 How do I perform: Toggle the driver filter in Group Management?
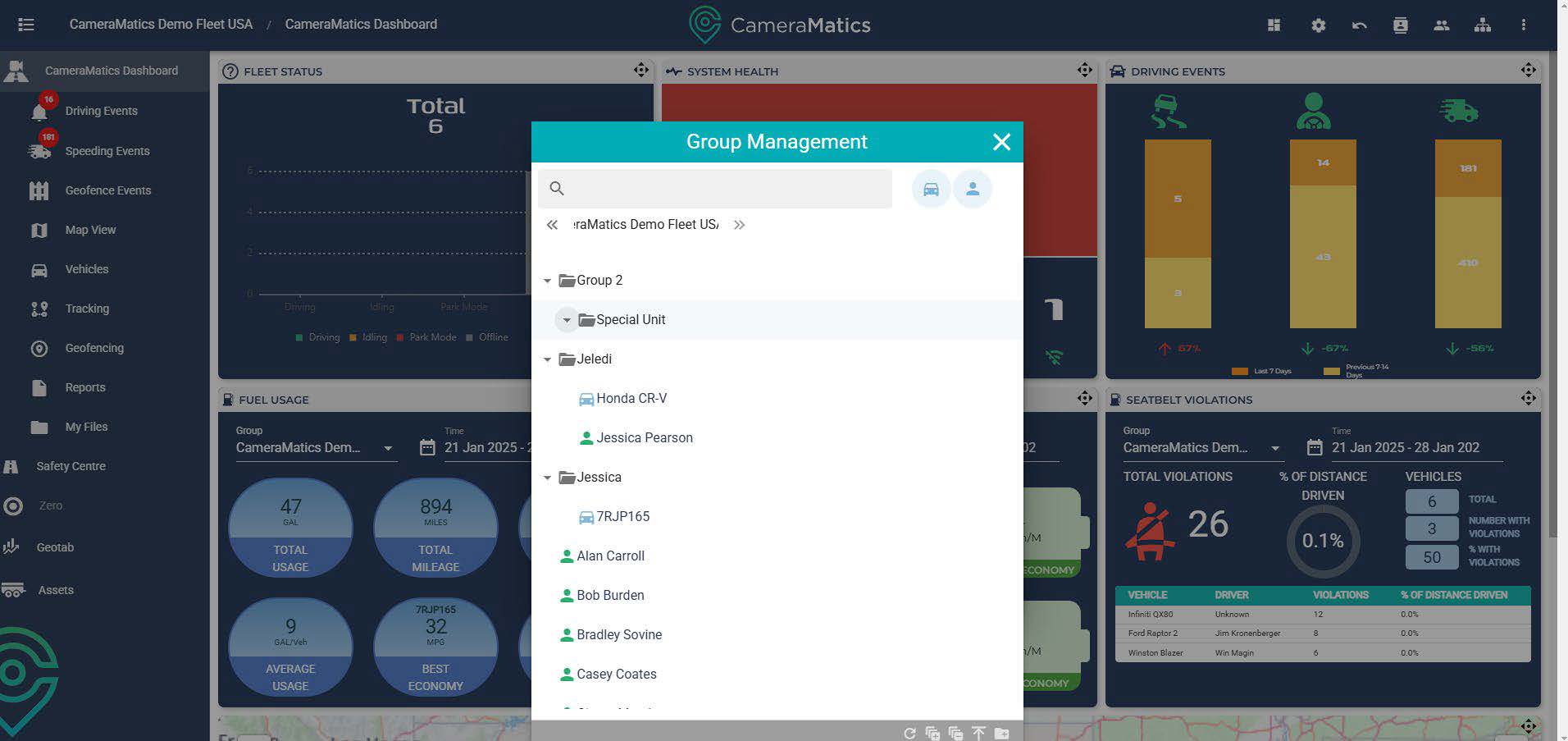click(x=973, y=190)
